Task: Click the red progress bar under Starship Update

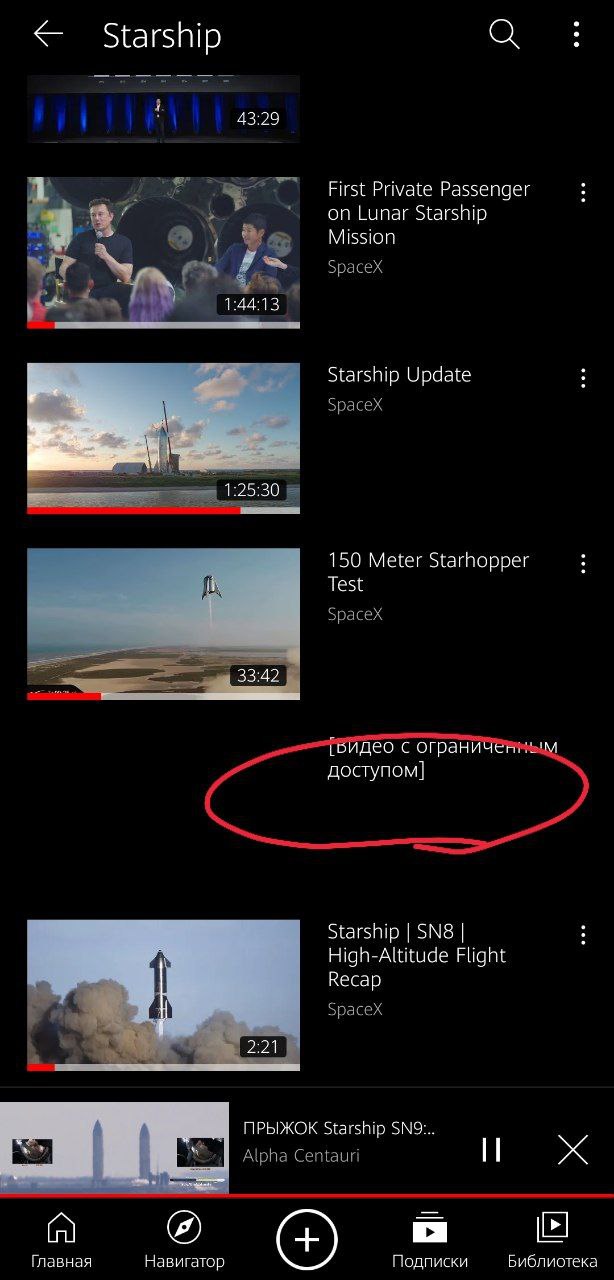Action: pos(134,510)
